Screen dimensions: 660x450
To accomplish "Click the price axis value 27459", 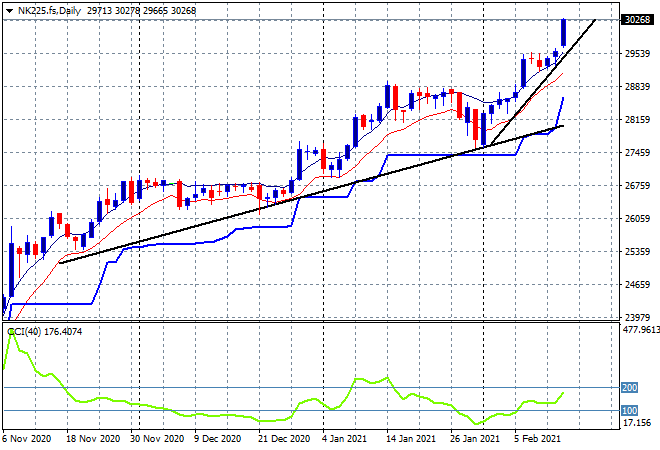I will [x=637, y=152].
